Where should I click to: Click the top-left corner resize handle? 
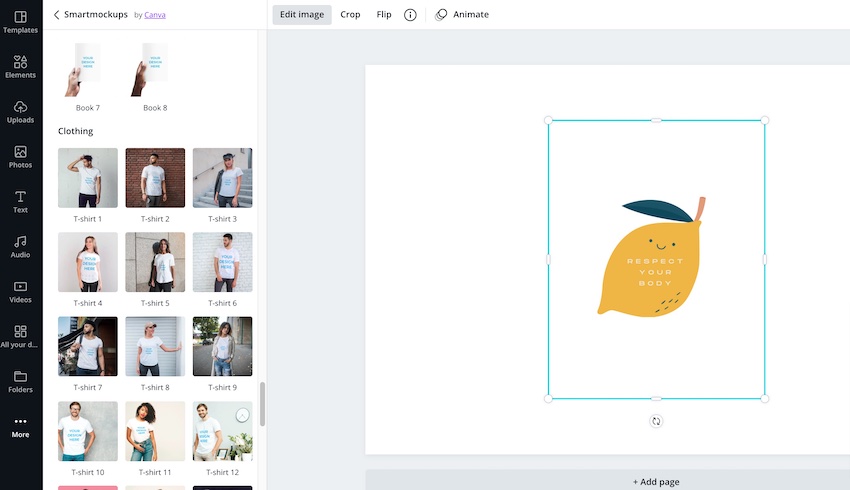tap(548, 120)
